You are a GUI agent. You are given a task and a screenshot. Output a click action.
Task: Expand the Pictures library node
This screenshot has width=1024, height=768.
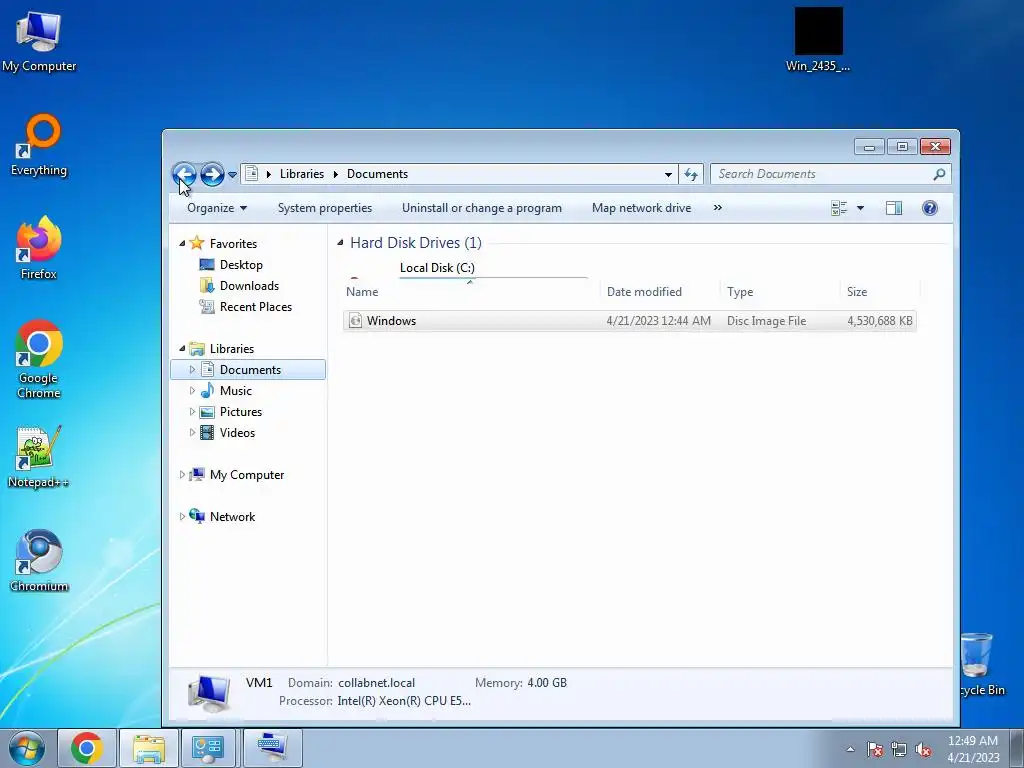[x=192, y=411]
